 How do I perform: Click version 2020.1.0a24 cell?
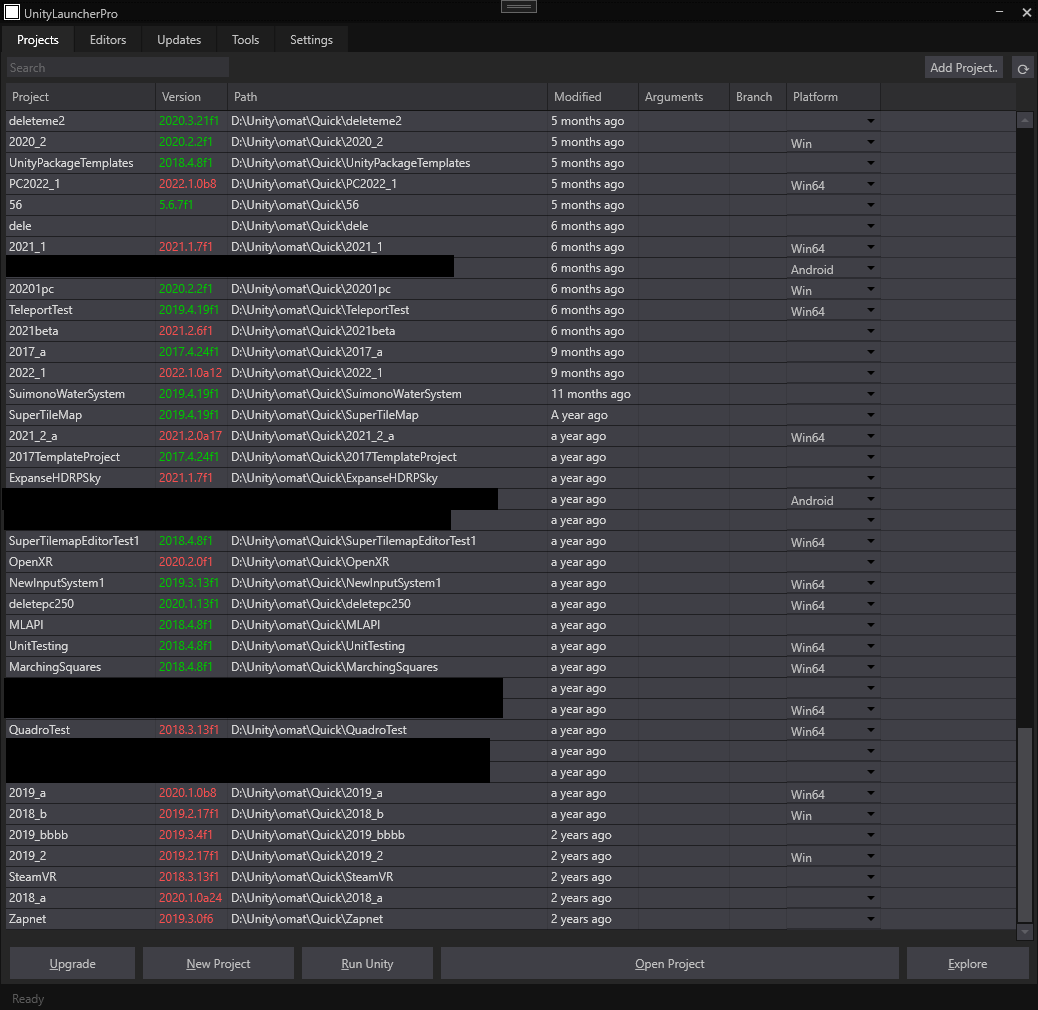[190, 898]
